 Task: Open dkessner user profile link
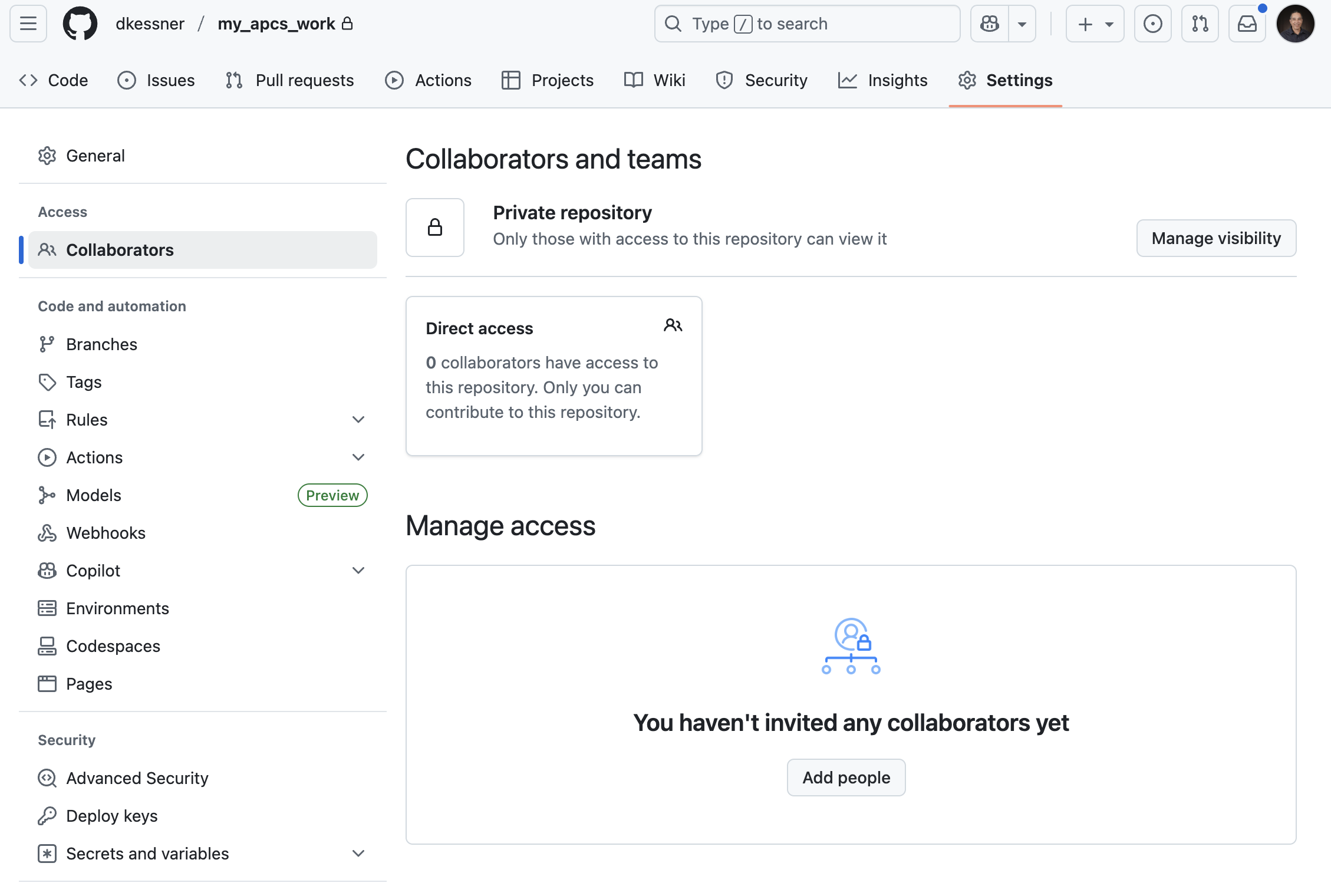[x=150, y=24]
